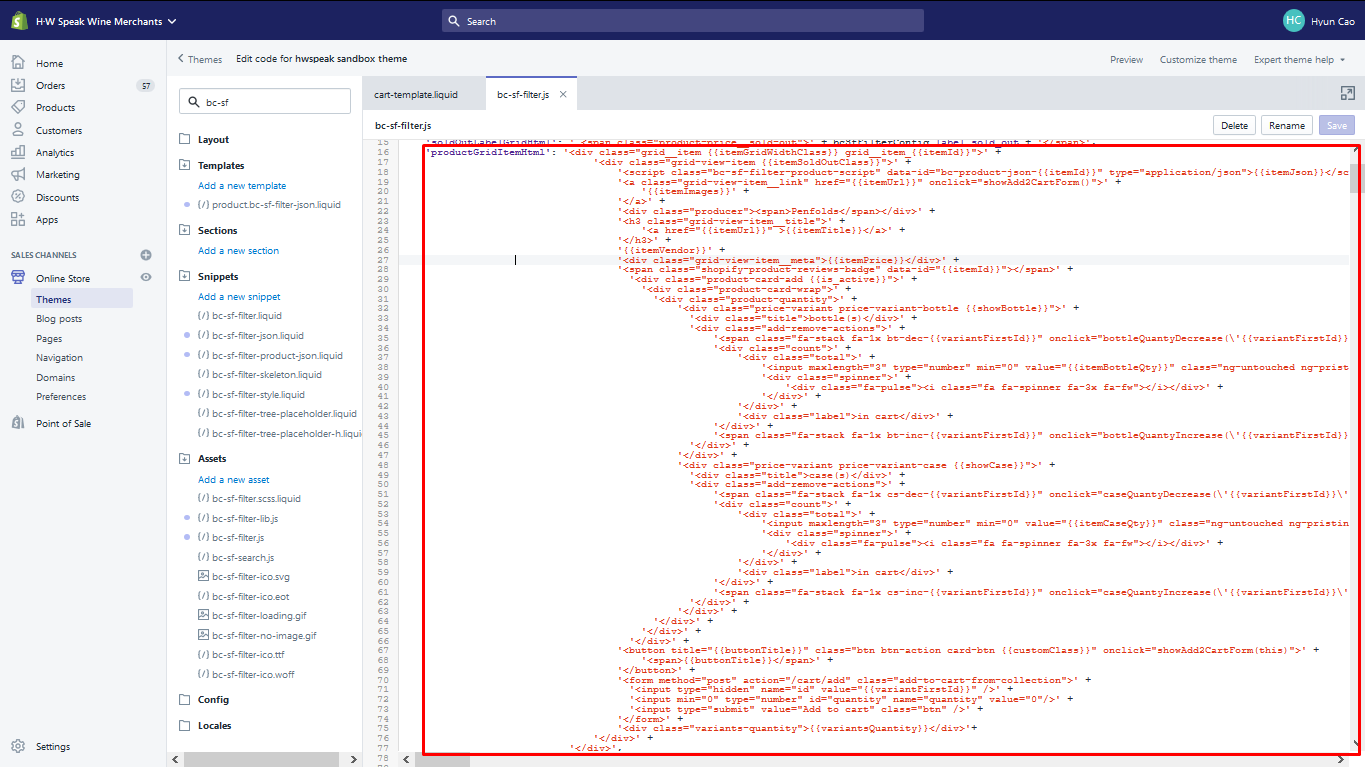Expand editor to full screen
Screen dimensions: 1365x767
coord(1347,93)
